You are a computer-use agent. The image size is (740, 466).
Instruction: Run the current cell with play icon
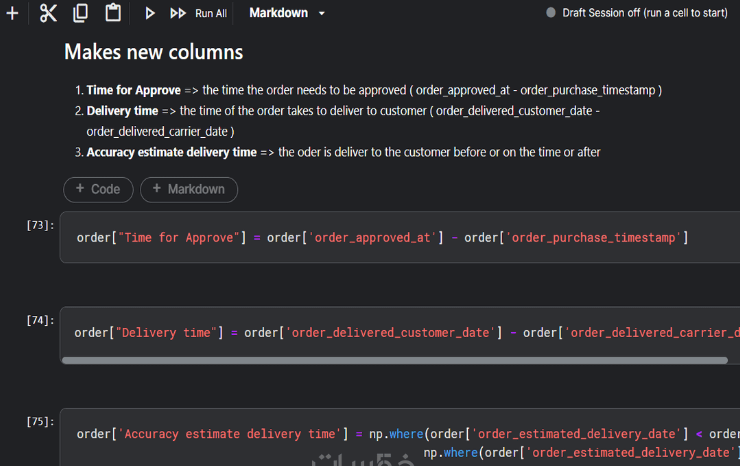(150, 13)
